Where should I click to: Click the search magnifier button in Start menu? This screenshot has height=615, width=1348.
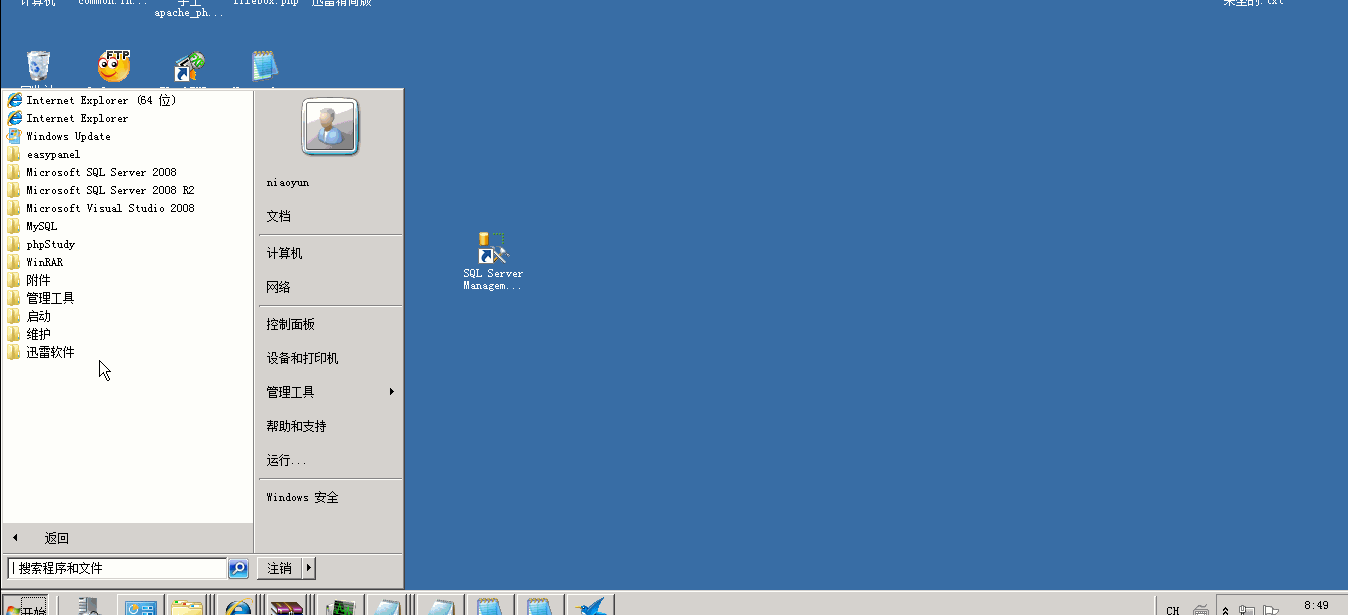click(x=238, y=568)
